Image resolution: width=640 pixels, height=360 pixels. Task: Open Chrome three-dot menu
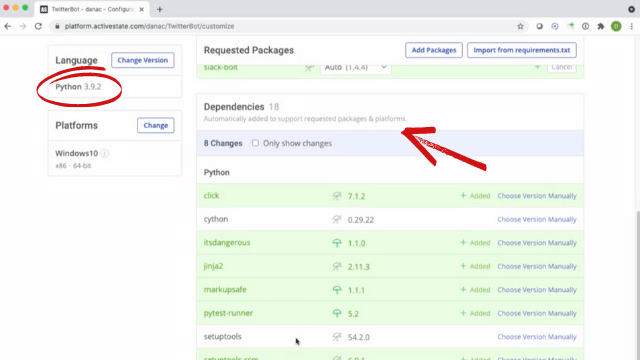pyautogui.click(x=631, y=26)
